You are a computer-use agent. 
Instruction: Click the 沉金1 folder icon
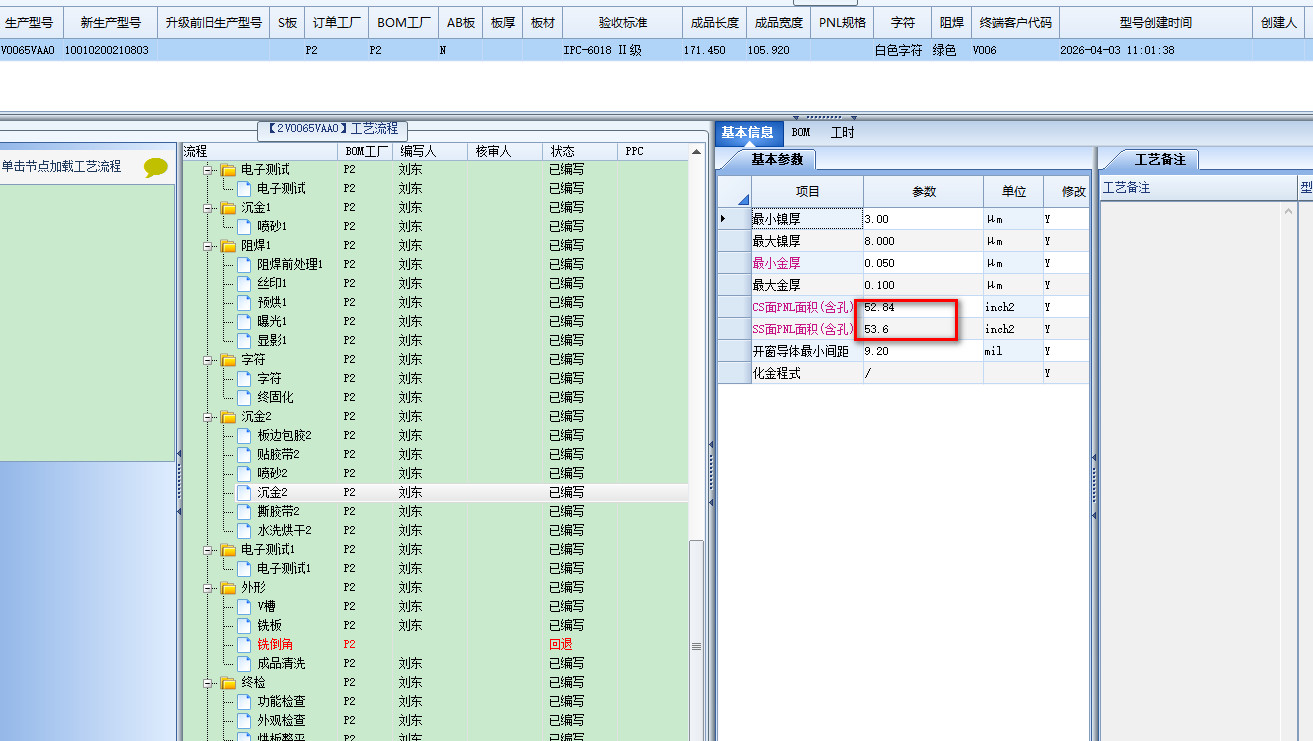point(229,207)
